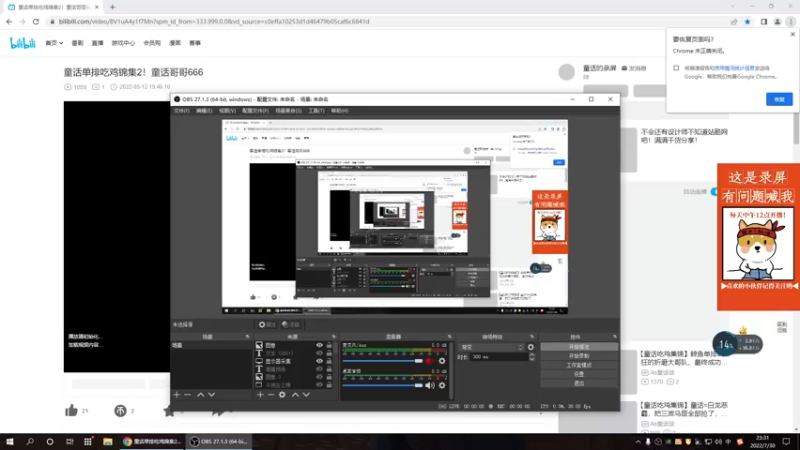This screenshot has width=800, height=450.
Task: Enable 工作室模式 studio mode
Action: 579,365
